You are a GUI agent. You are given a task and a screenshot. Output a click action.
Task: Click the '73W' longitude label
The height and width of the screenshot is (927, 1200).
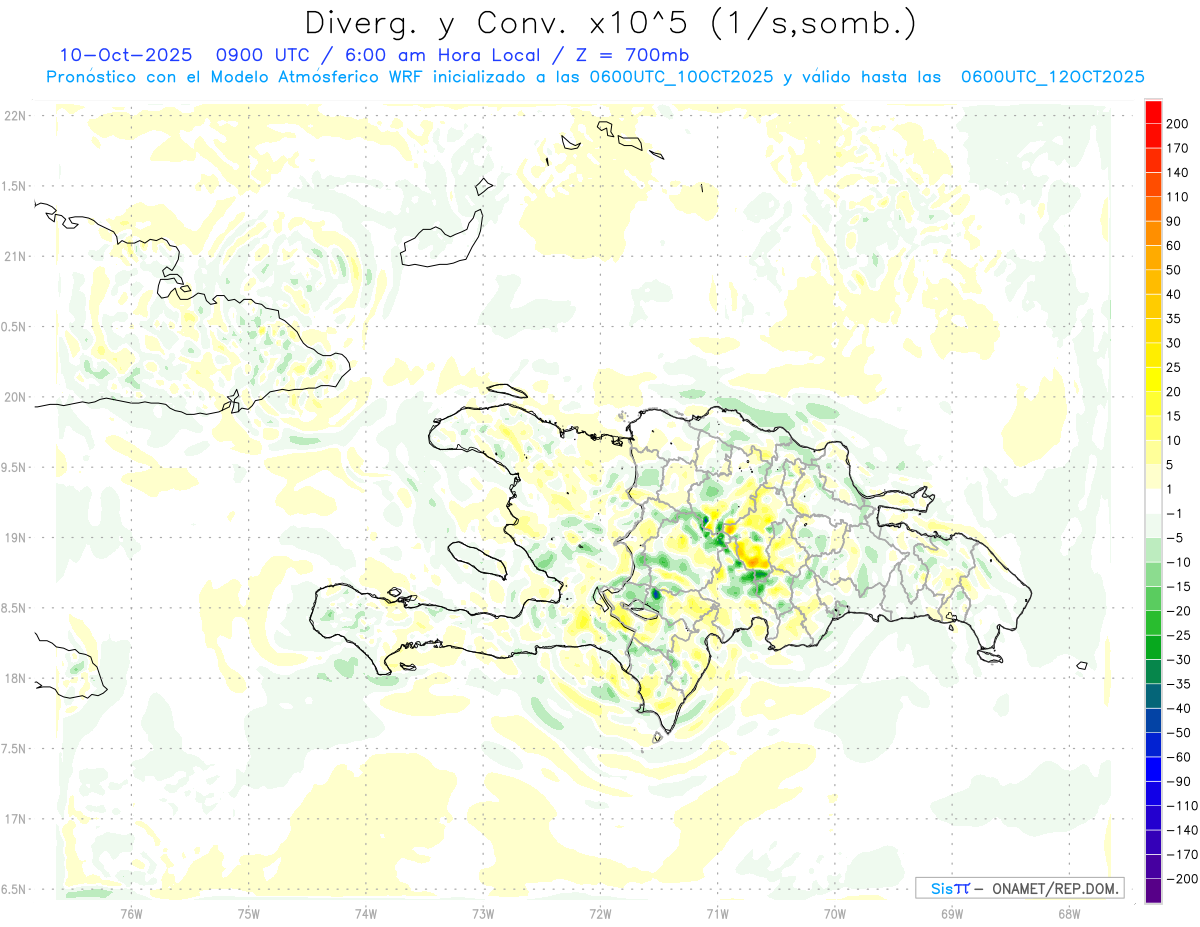483,913
